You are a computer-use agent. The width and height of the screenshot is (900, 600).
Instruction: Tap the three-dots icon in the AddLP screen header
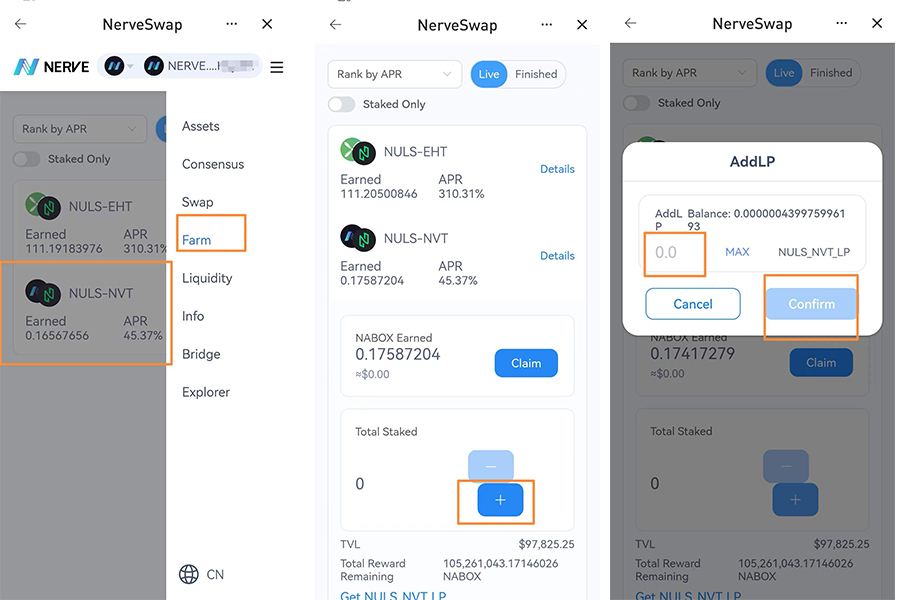(x=840, y=23)
